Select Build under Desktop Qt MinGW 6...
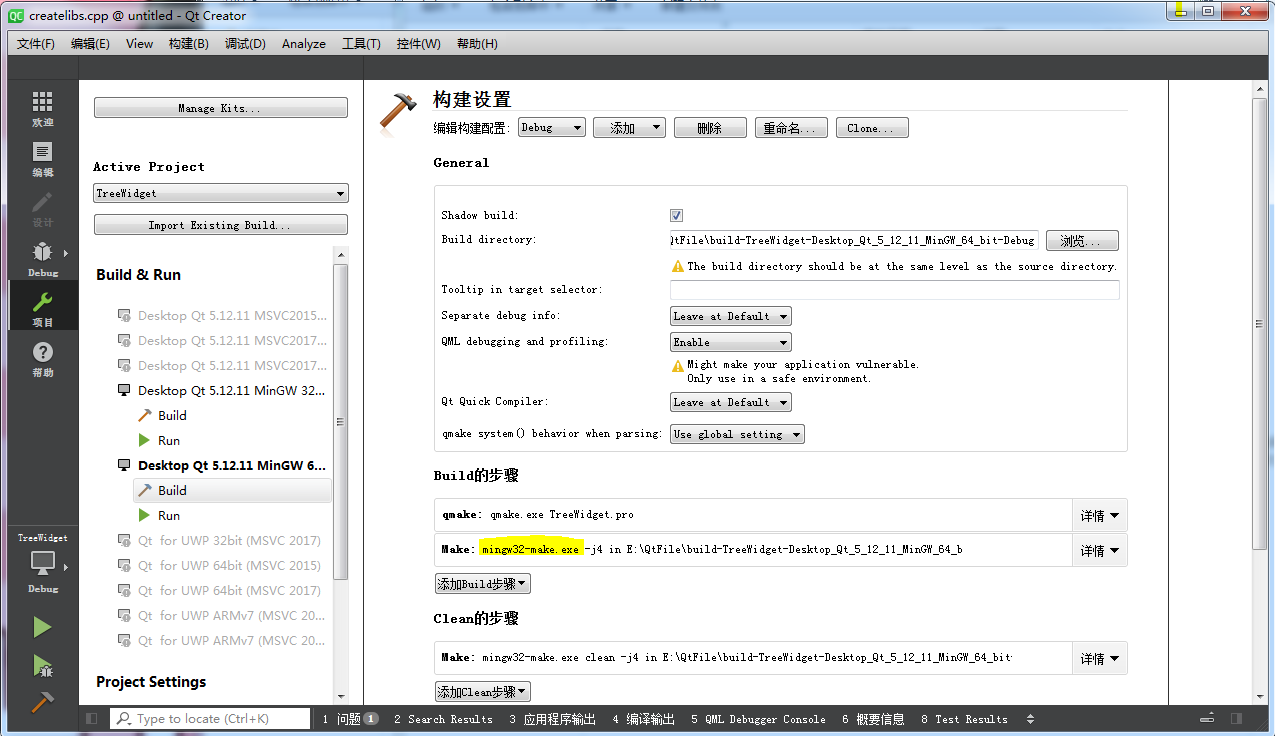This screenshot has width=1275, height=736. pos(232,491)
